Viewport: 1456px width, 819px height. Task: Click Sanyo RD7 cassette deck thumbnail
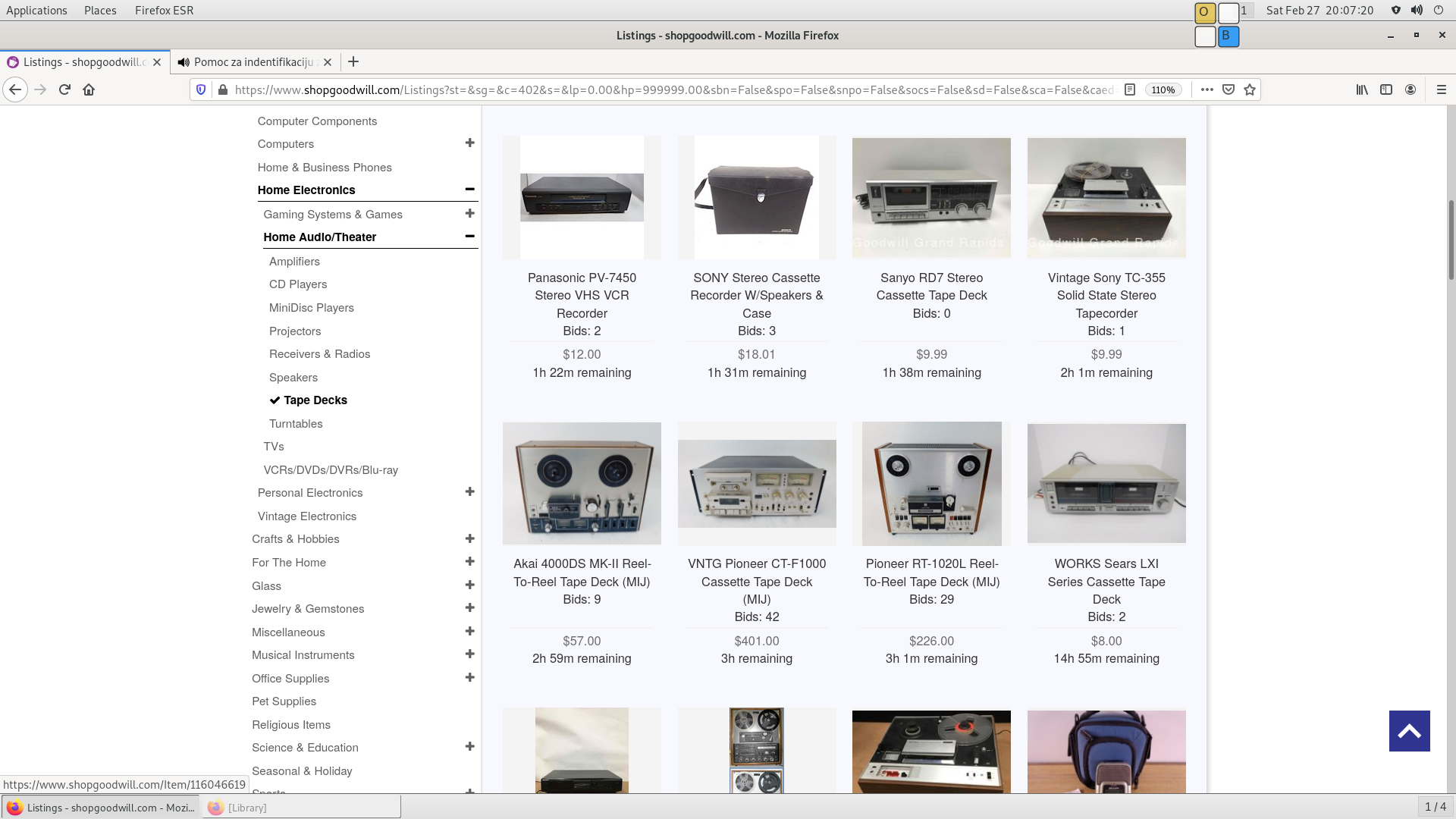pyautogui.click(x=931, y=197)
